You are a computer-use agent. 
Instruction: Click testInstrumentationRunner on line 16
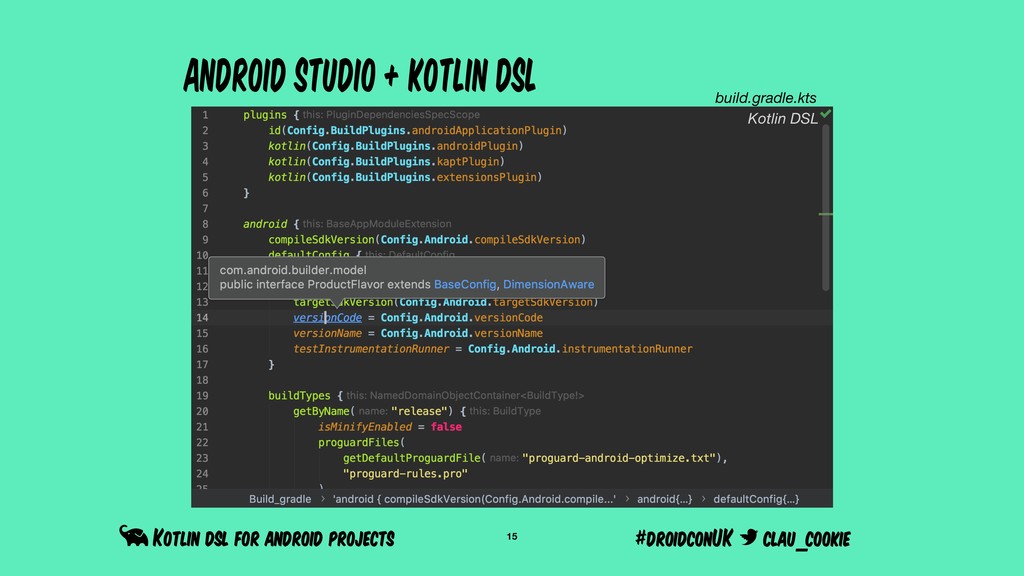click(371, 349)
